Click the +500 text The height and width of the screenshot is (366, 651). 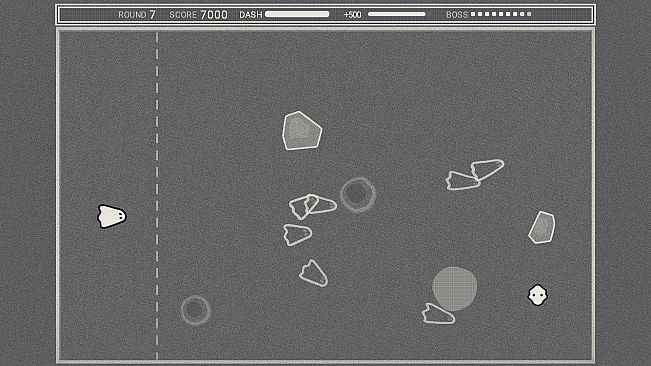tap(352, 15)
